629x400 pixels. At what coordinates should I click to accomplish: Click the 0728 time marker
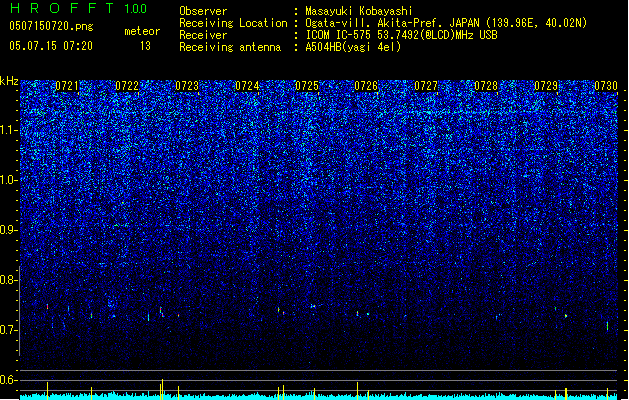click(486, 86)
